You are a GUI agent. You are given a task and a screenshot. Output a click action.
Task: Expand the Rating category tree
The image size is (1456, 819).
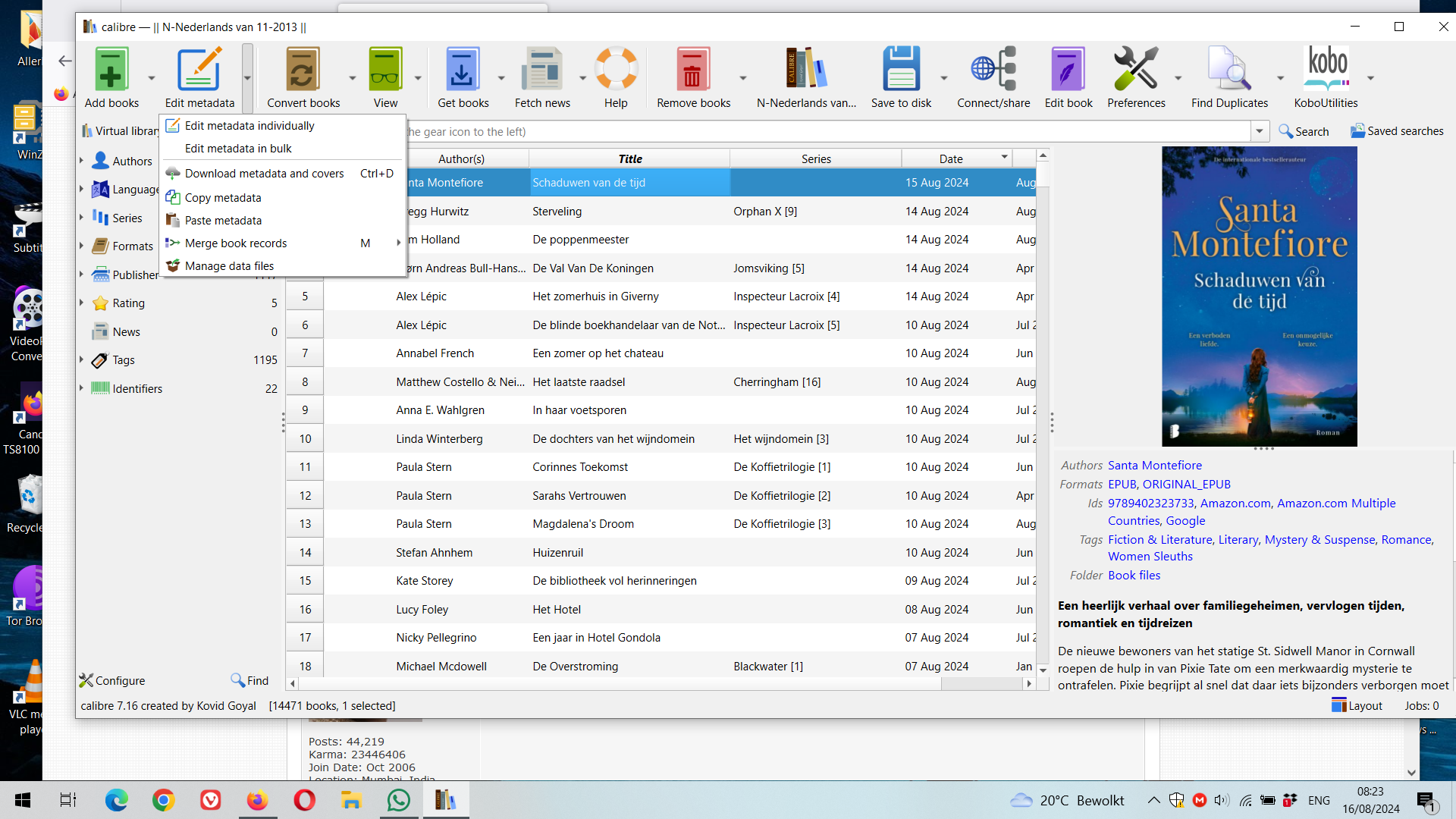pyautogui.click(x=81, y=303)
